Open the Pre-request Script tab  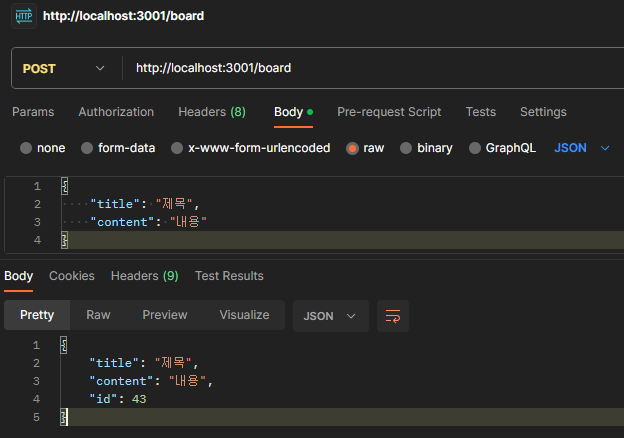[389, 112]
